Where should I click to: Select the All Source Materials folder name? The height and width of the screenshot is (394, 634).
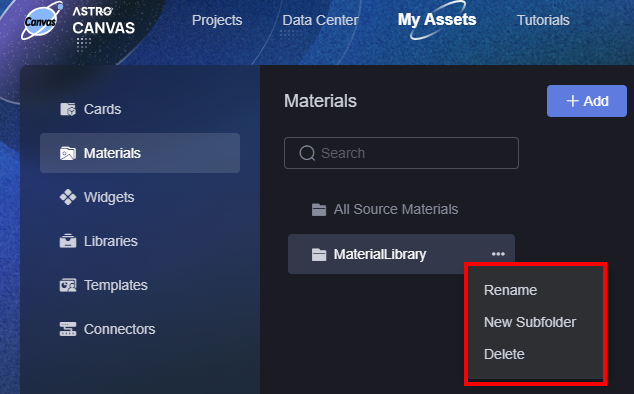pos(396,209)
